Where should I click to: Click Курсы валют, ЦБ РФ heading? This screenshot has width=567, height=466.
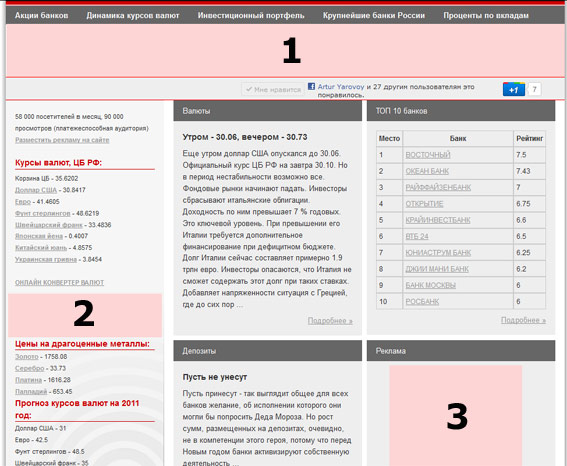tap(58, 163)
